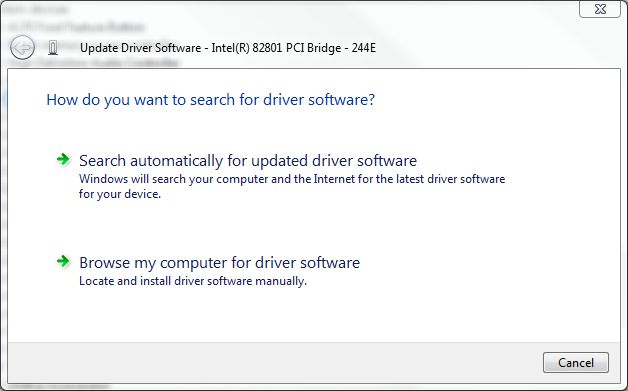Click the back arrow button
This screenshot has width=628, height=391.
pyautogui.click(x=22, y=48)
